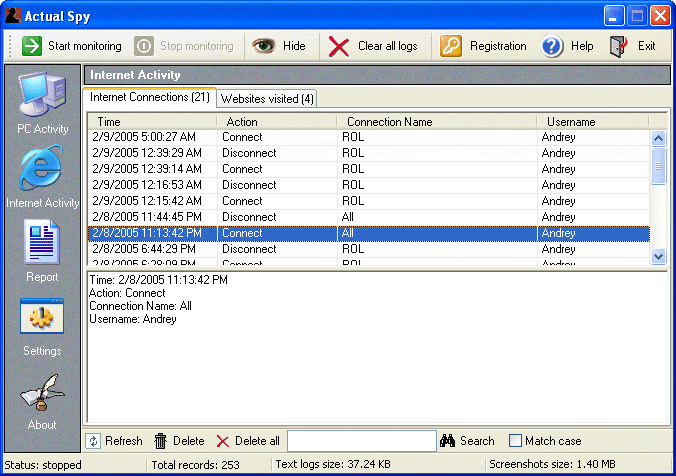Sort by the Connection Name column header
This screenshot has width=676, height=476.
pyautogui.click(x=437, y=122)
